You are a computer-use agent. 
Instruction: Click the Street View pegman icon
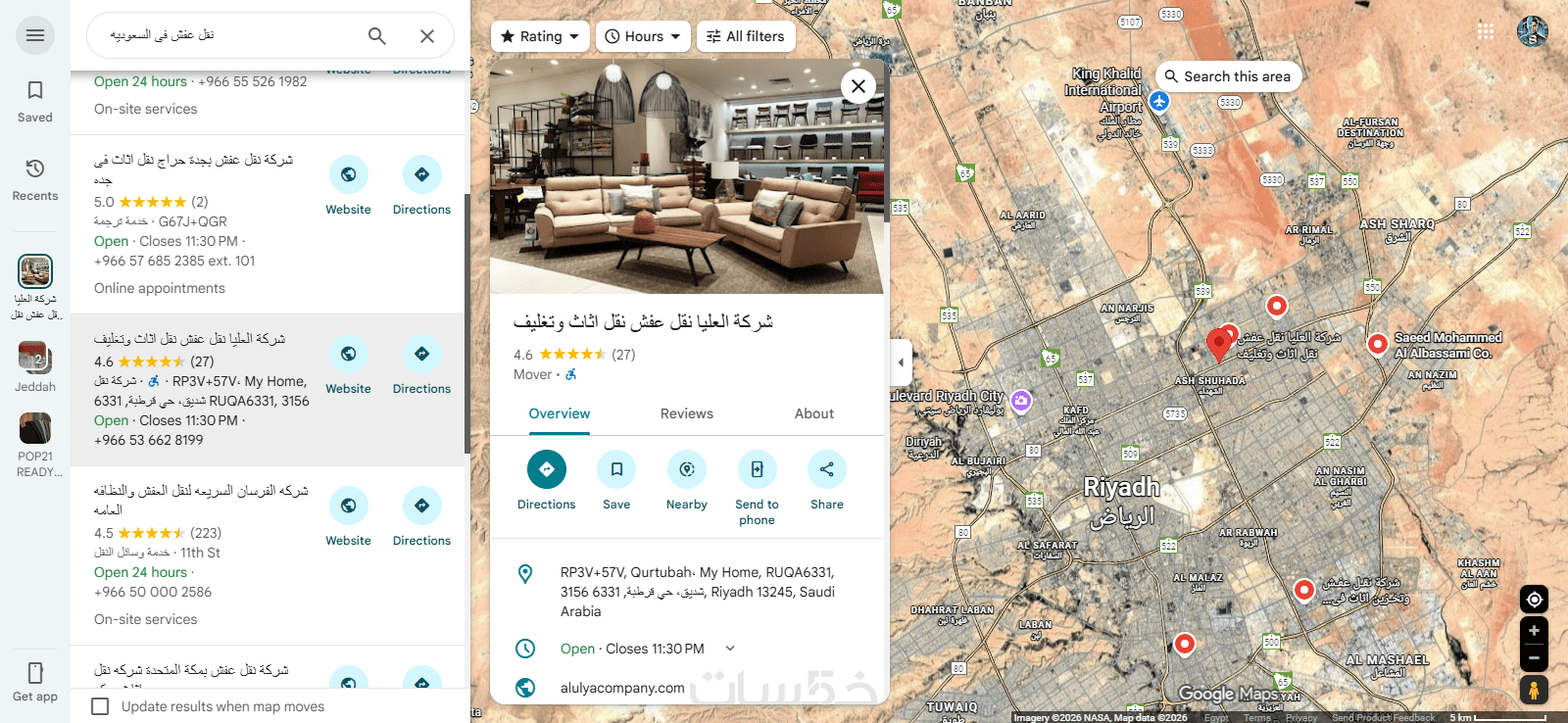[1534, 690]
